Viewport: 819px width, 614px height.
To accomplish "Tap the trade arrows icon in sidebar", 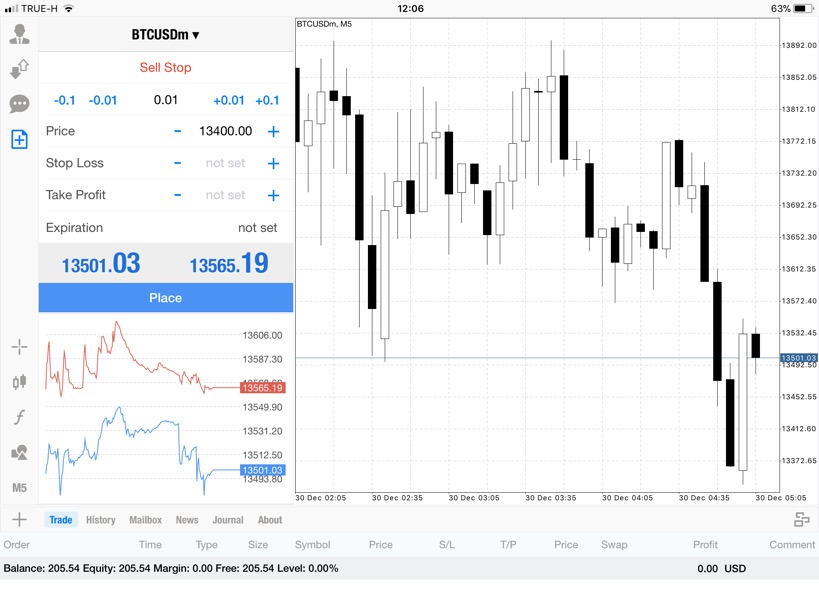I will pyautogui.click(x=19, y=70).
